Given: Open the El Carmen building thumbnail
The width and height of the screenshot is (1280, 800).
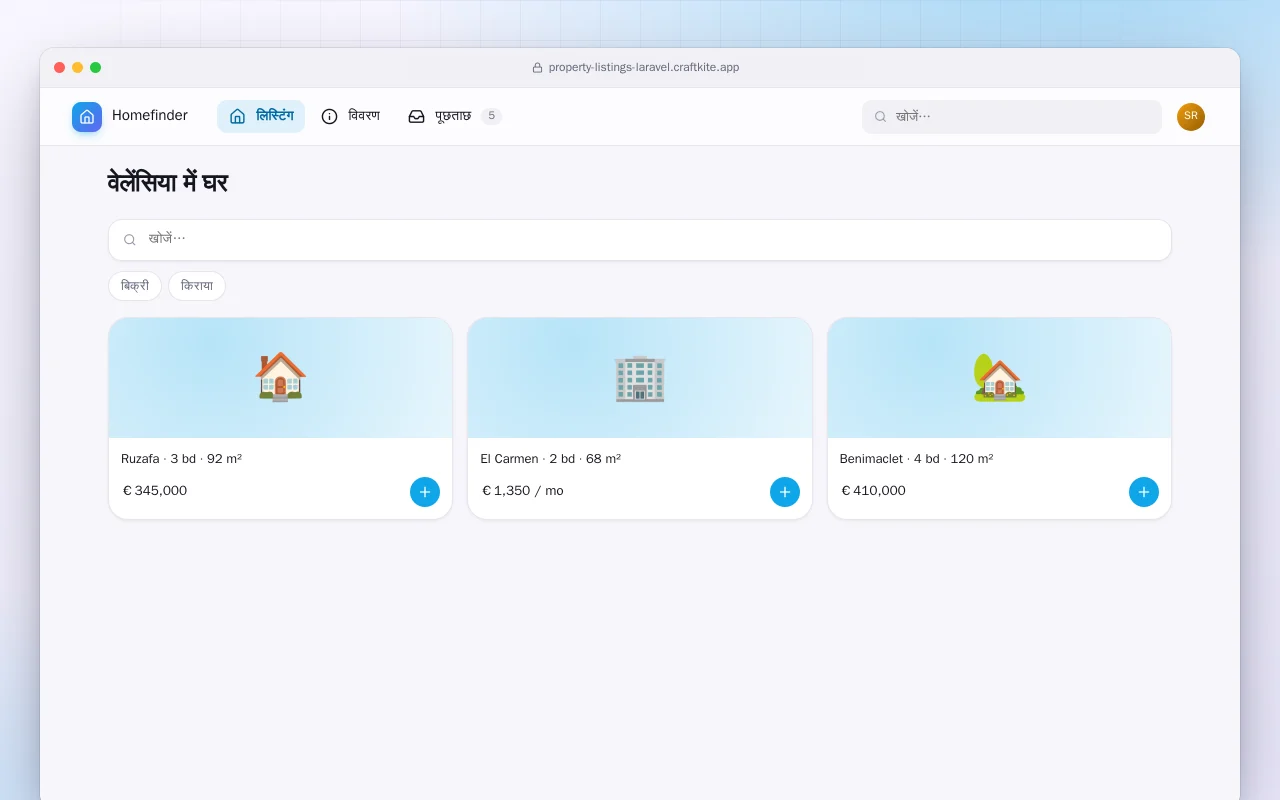Looking at the screenshot, I should coord(640,378).
